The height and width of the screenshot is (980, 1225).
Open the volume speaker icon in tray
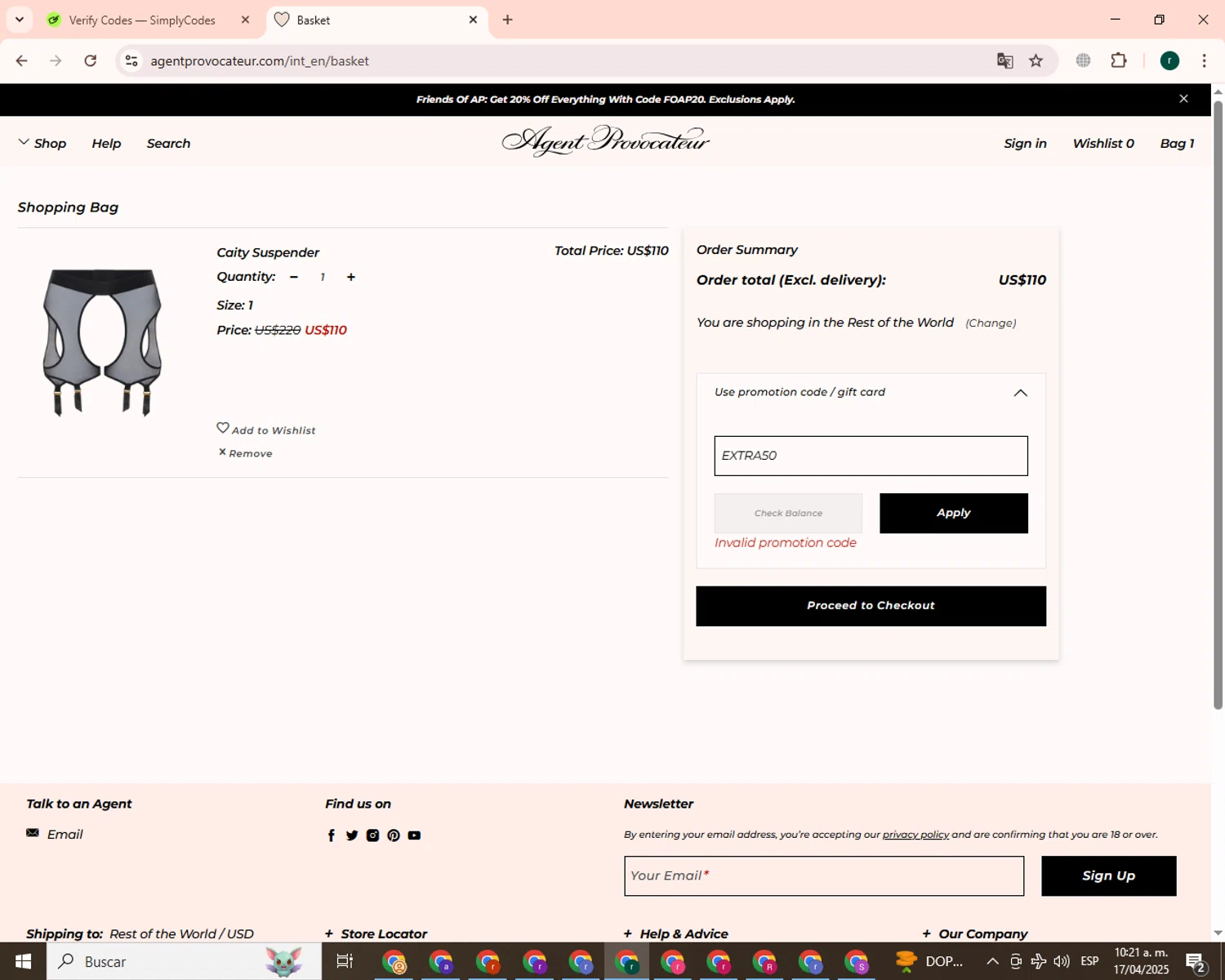pos(1062,961)
